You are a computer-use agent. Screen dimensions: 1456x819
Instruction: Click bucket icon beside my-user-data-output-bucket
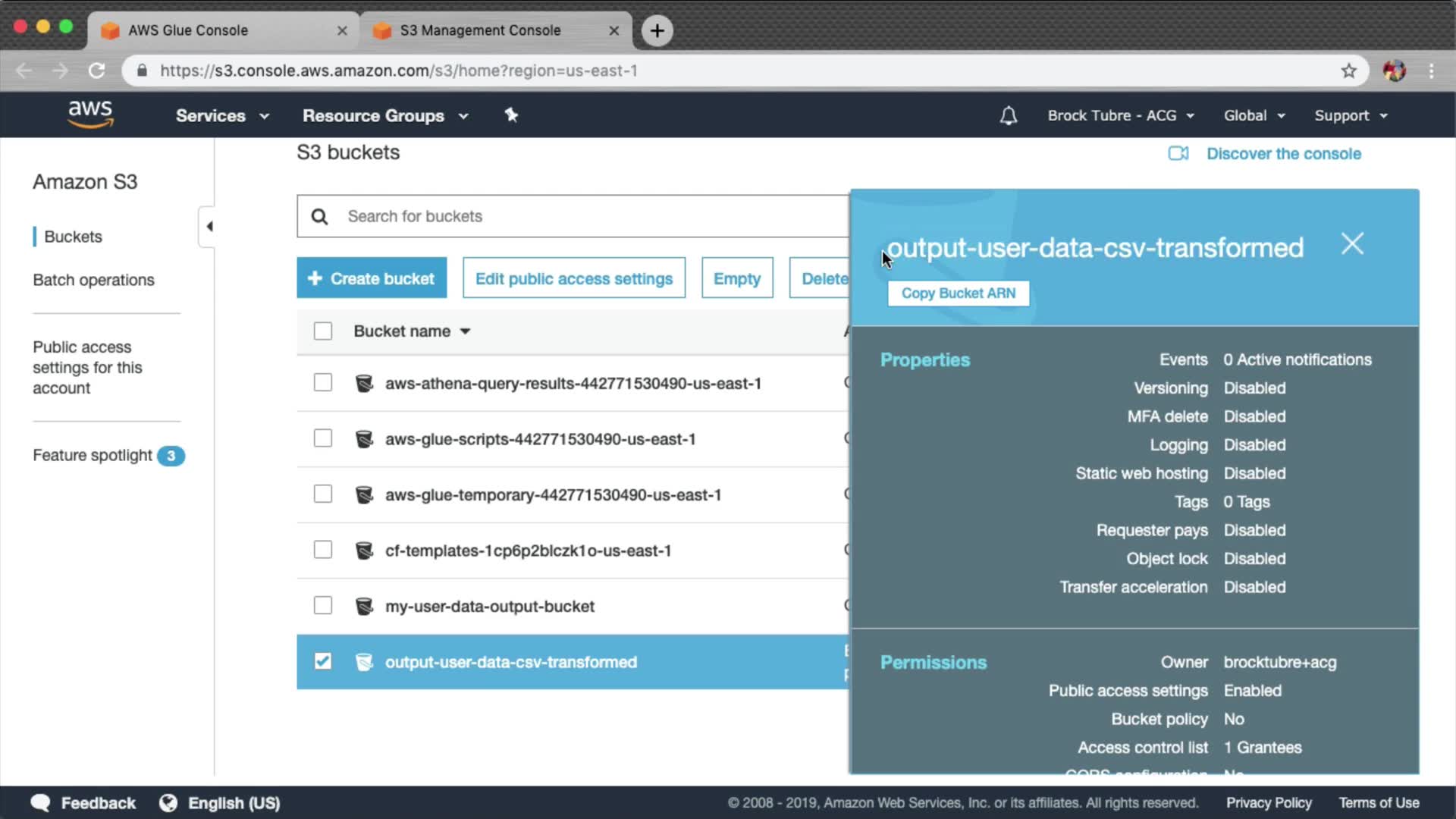click(364, 606)
